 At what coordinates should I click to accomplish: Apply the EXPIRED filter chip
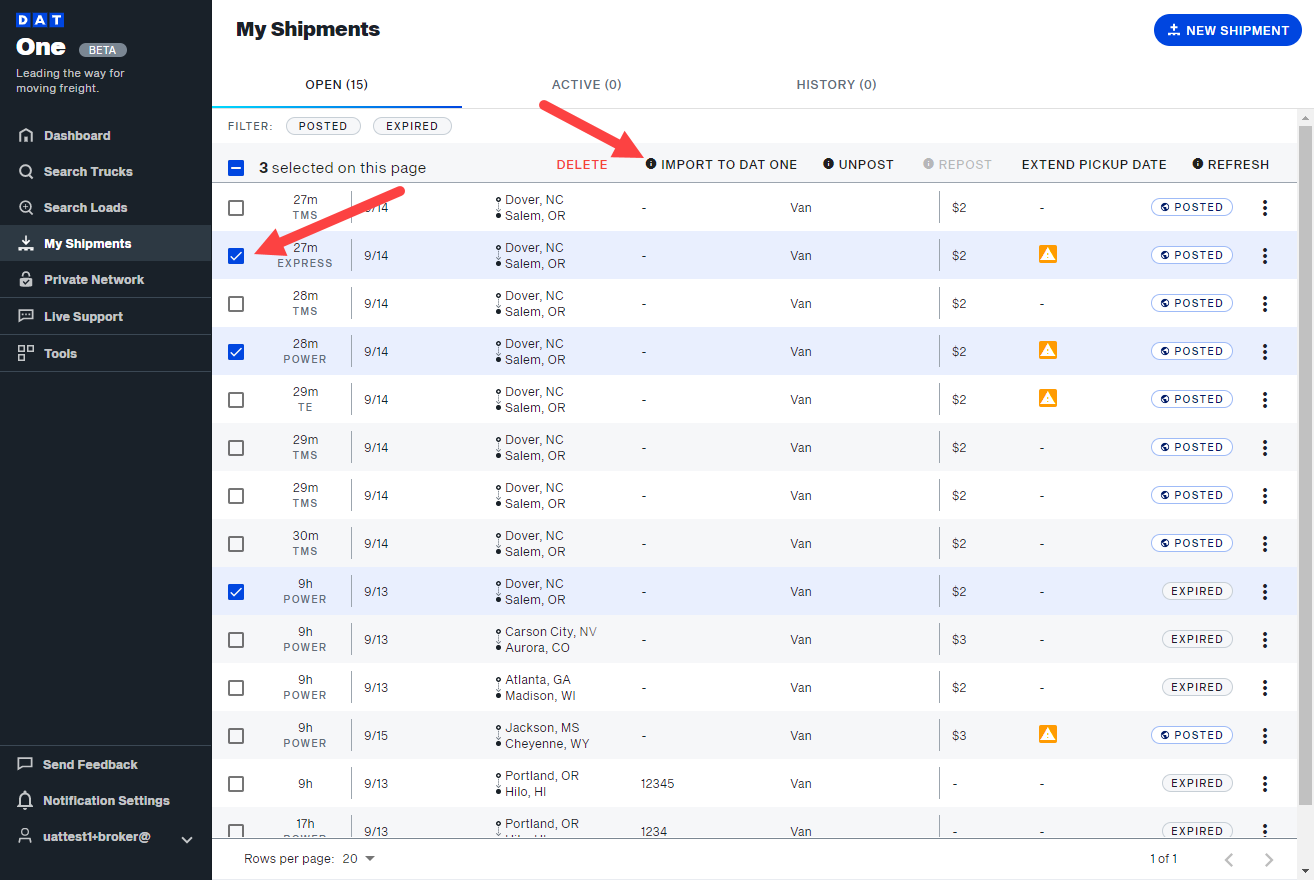click(x=412, y=126)
